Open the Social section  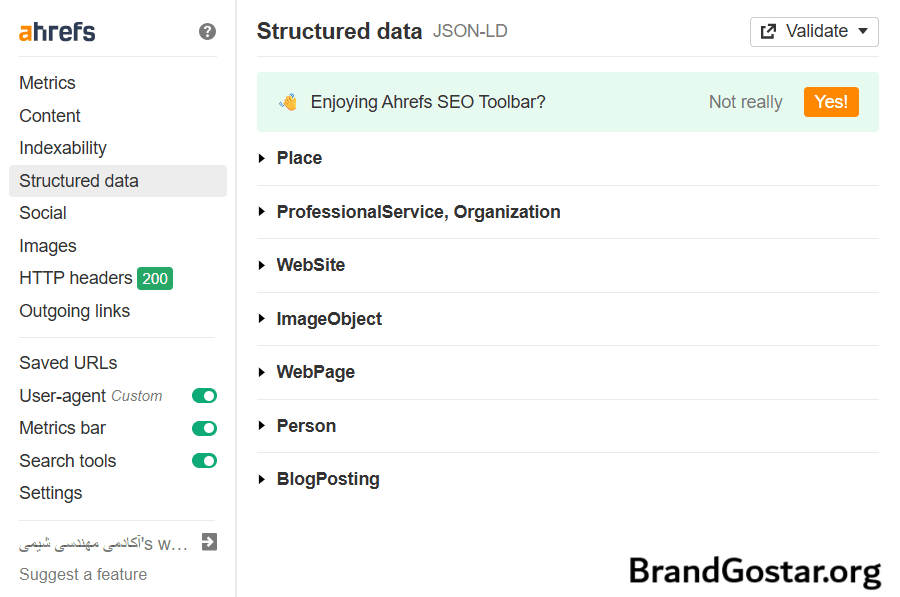coord(43,213)
